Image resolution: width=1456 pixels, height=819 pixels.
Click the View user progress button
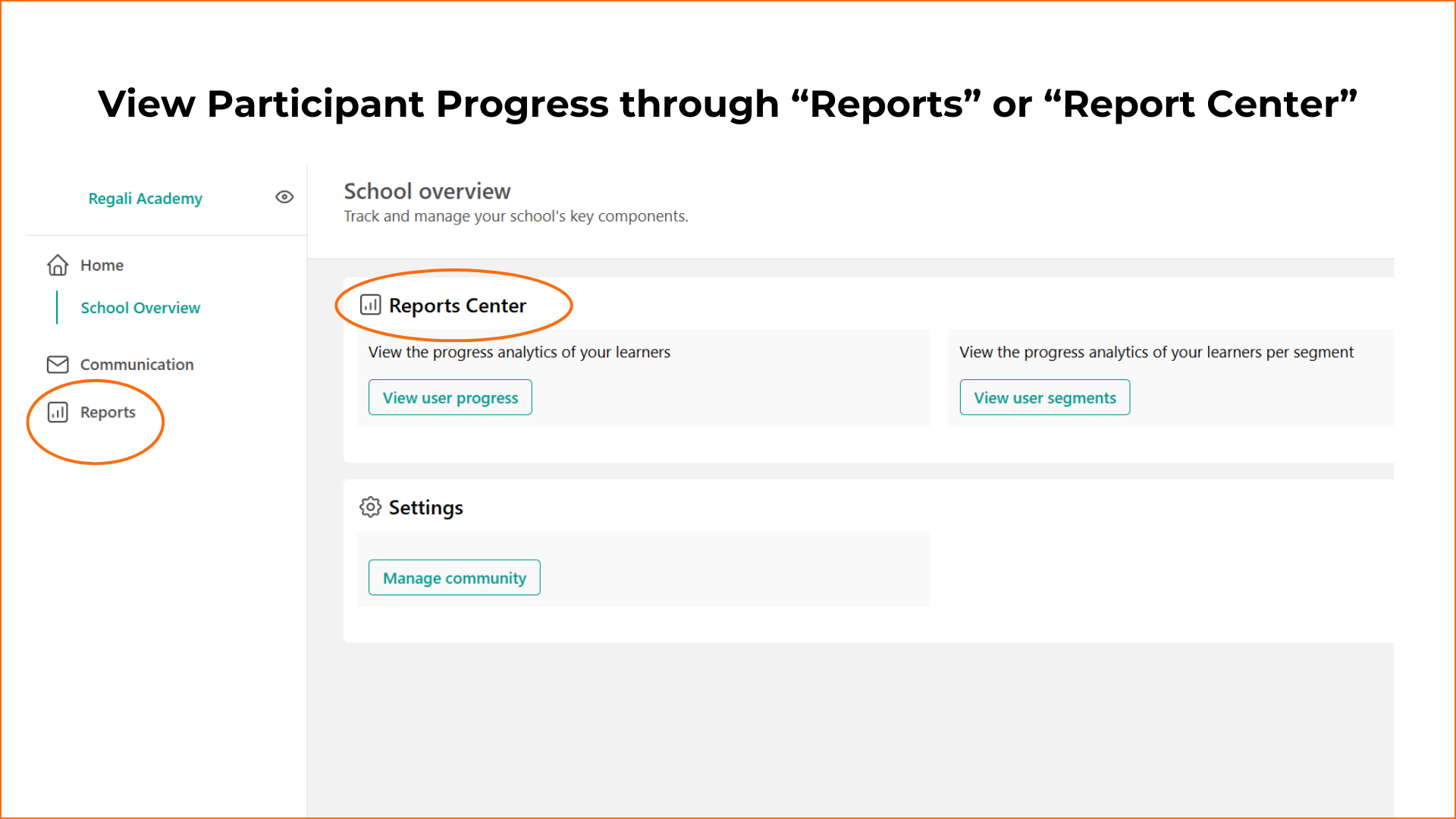click(450, 397)
